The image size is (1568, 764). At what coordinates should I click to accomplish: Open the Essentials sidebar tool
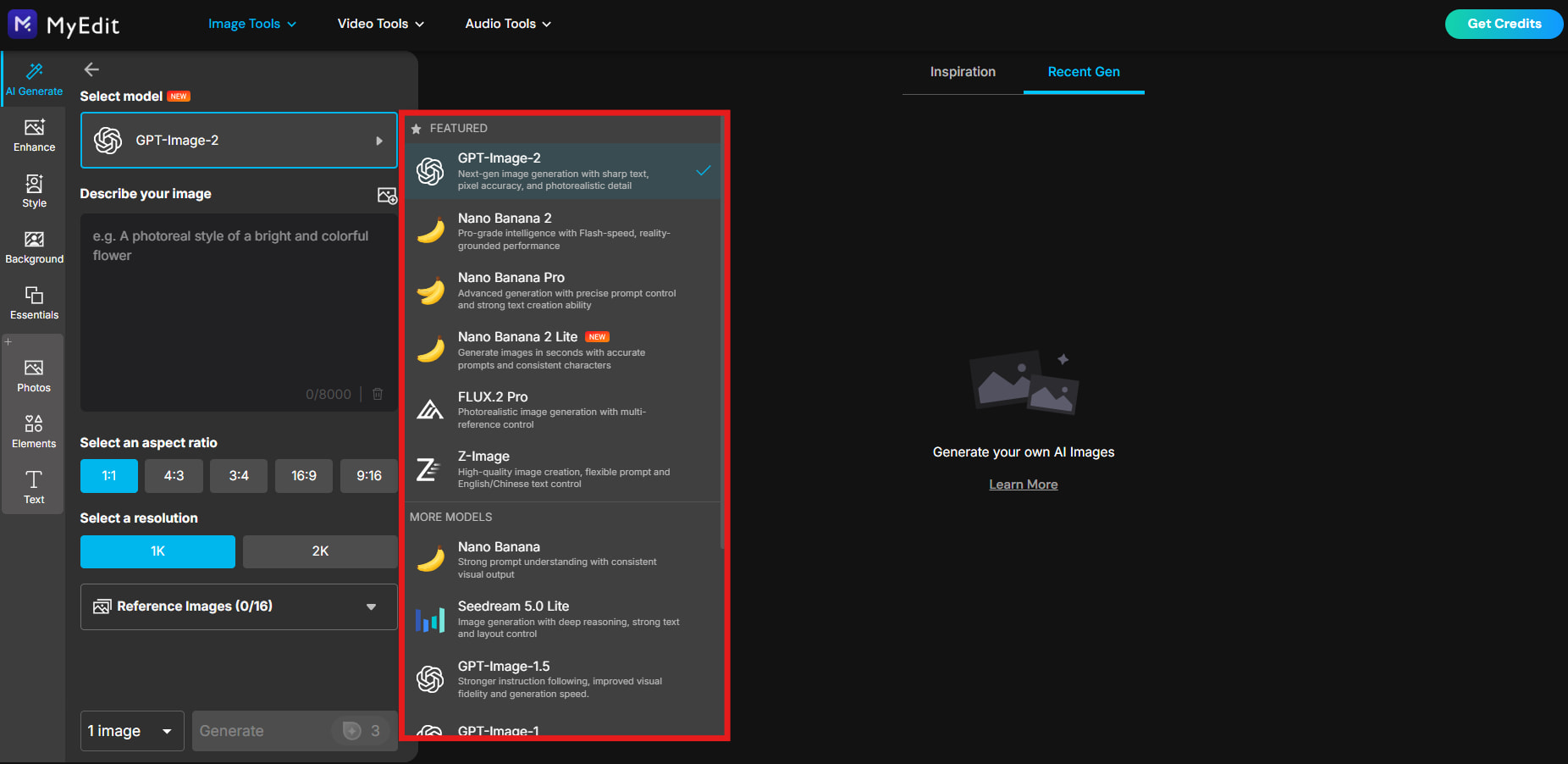tap(34, 303)
